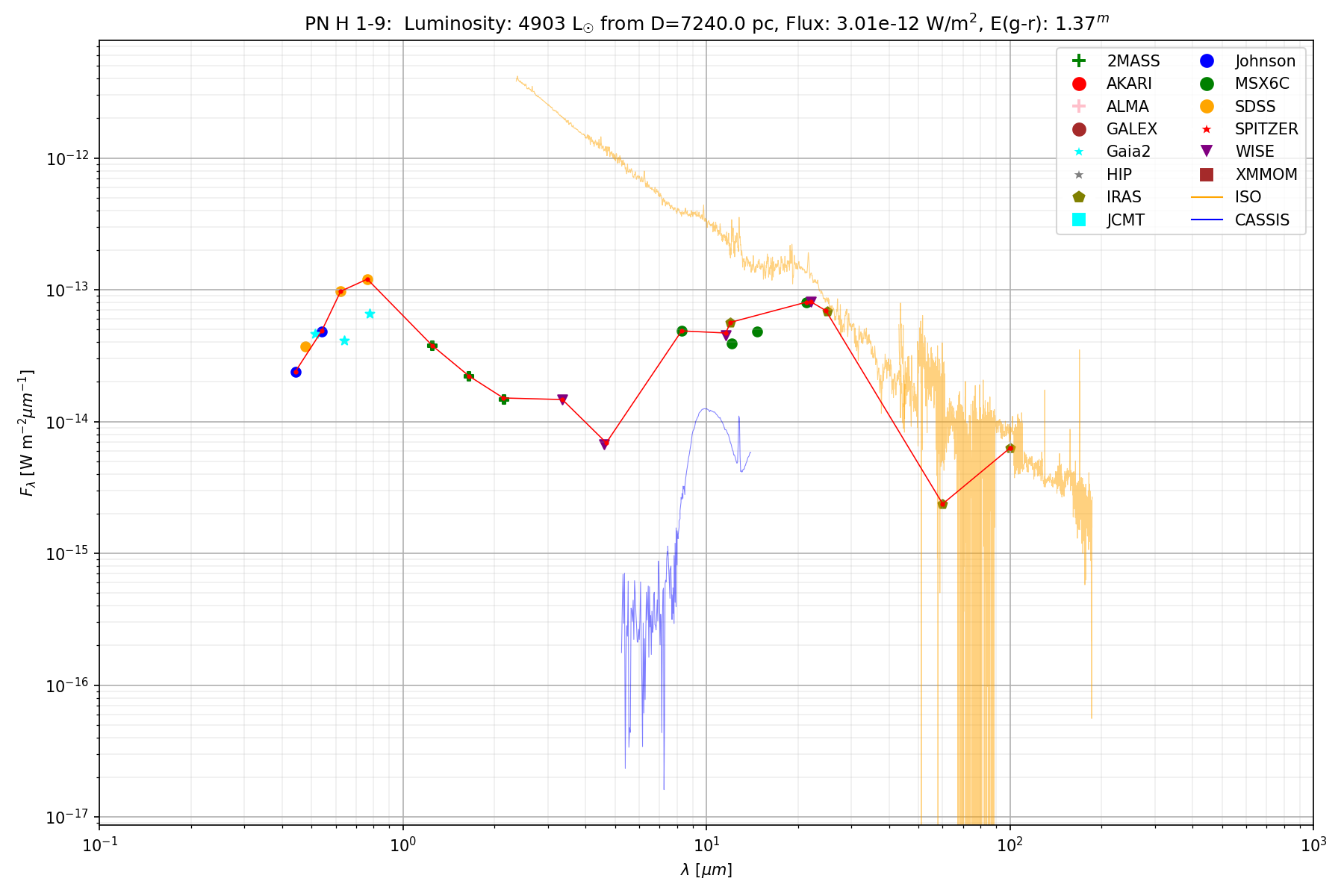Click the 'GALEX' legend text label
The width and height of the screenshot is (1344, 896).
pos(1131,129)
